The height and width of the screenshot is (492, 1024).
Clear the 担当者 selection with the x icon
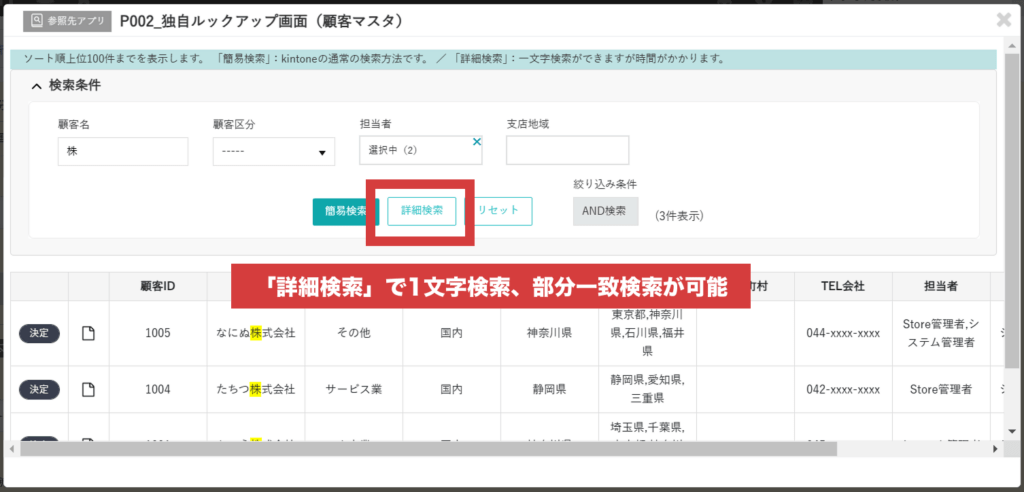pos(477,142)
